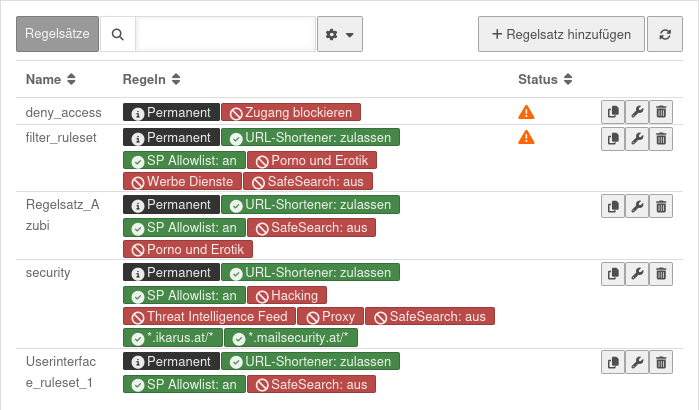This screenshot has height=410, width=699.
Task: Open the gear settings dropdown
Action: (x=340, y=34)
